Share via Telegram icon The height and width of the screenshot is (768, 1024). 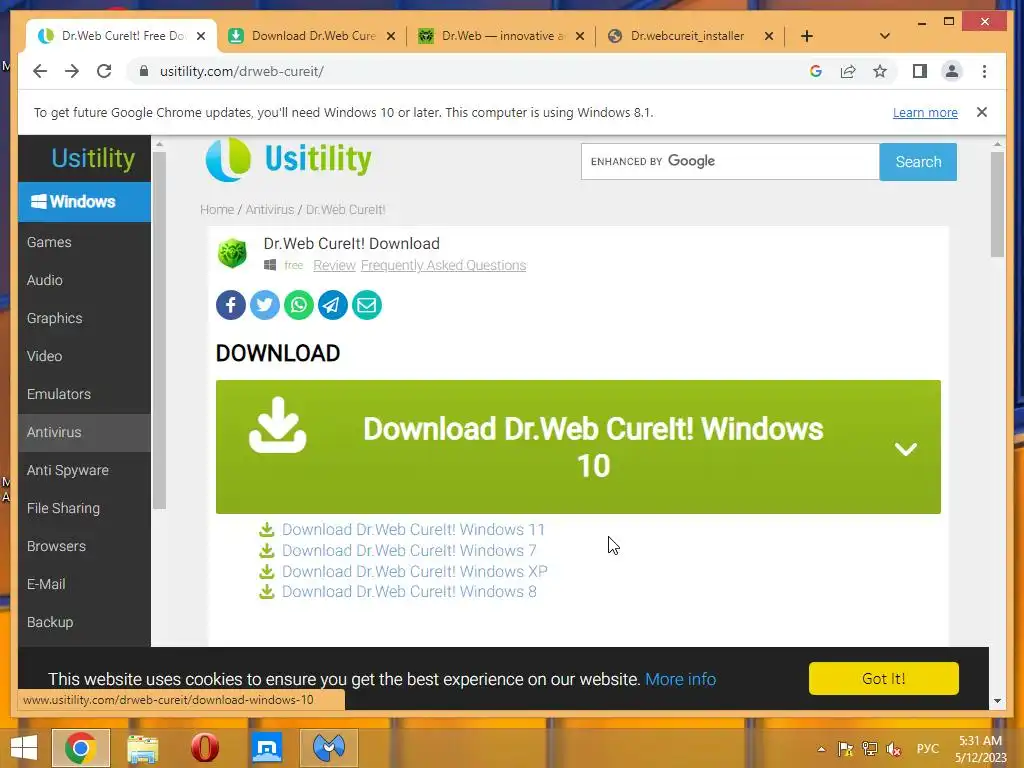tap(332, 305)
